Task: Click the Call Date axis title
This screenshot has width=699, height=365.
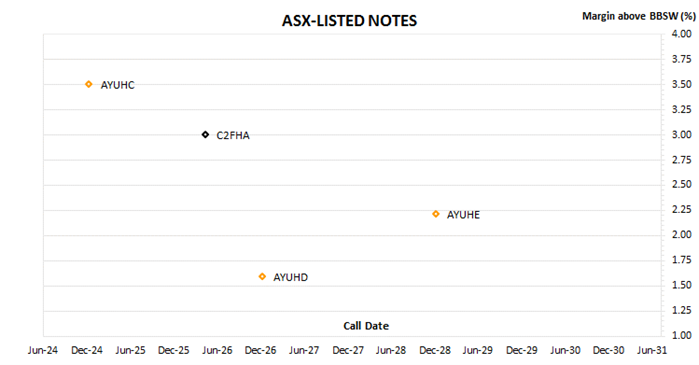Action: click(366, 326)
